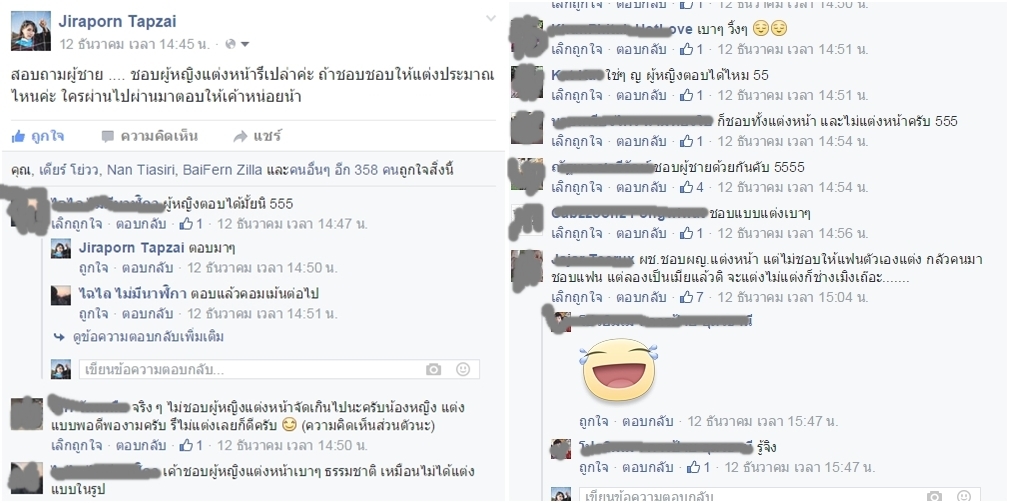
Task: Click Jiraporn Tapzai's profile picture thumbnail
Action: point(31,31)
